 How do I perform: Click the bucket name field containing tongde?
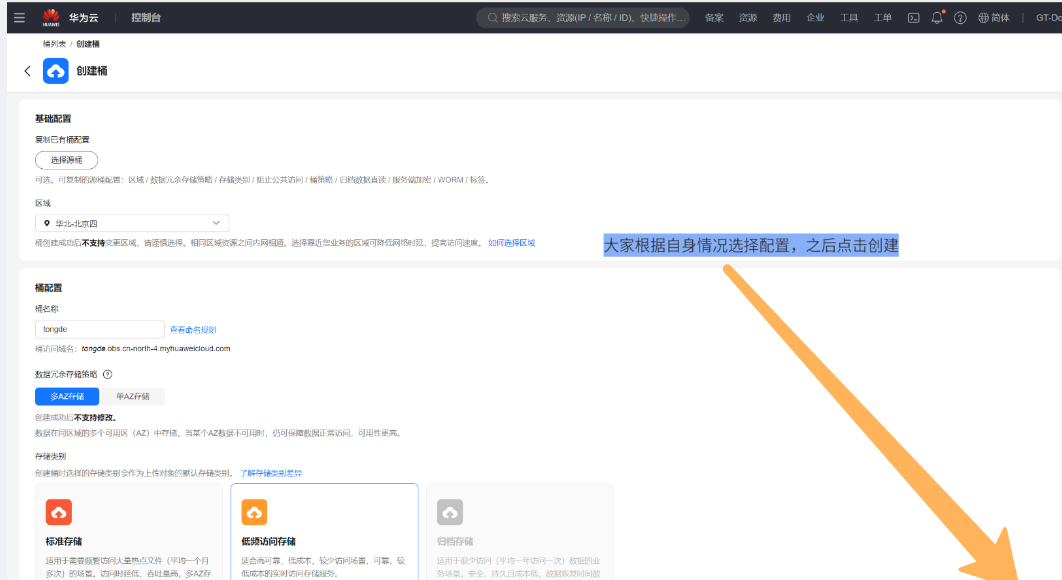coord(99,329)
